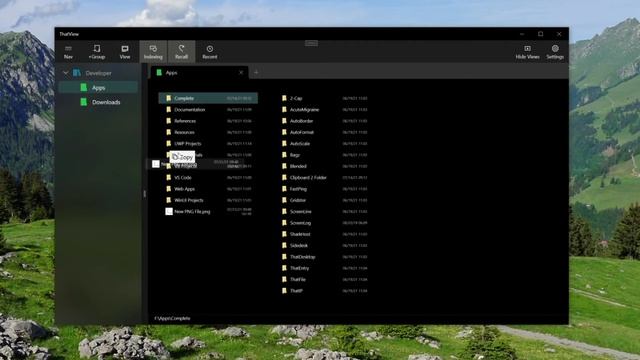
Task: Select Apps in the sidebar
Action: click(x=98, y=88)
